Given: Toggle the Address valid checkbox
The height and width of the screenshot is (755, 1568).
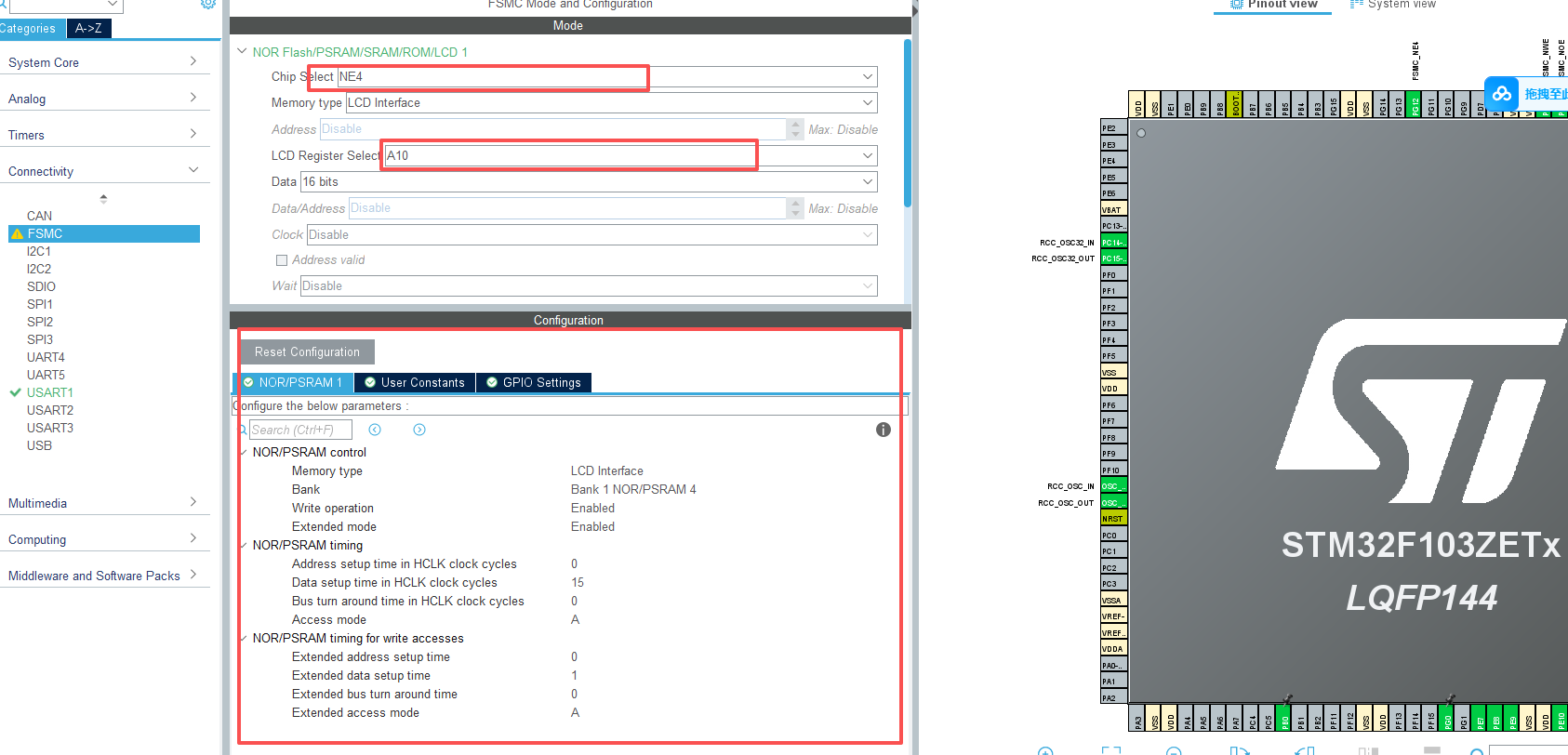Looking at the screenshot, I should tap(282, 260).
